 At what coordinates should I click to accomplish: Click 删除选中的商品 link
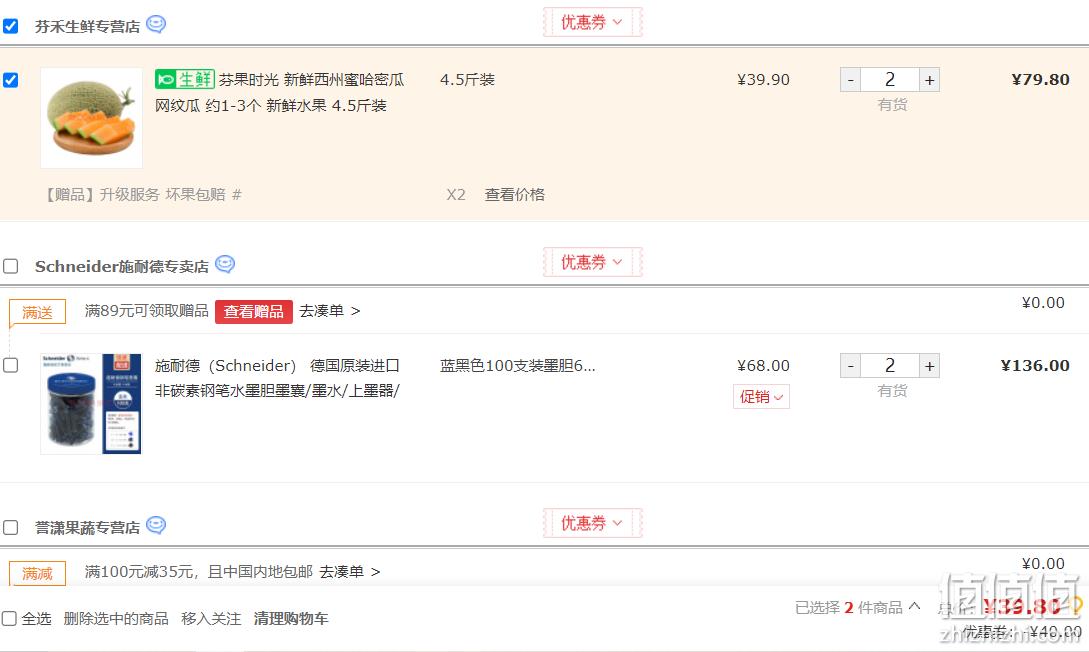tap(116, 619)
